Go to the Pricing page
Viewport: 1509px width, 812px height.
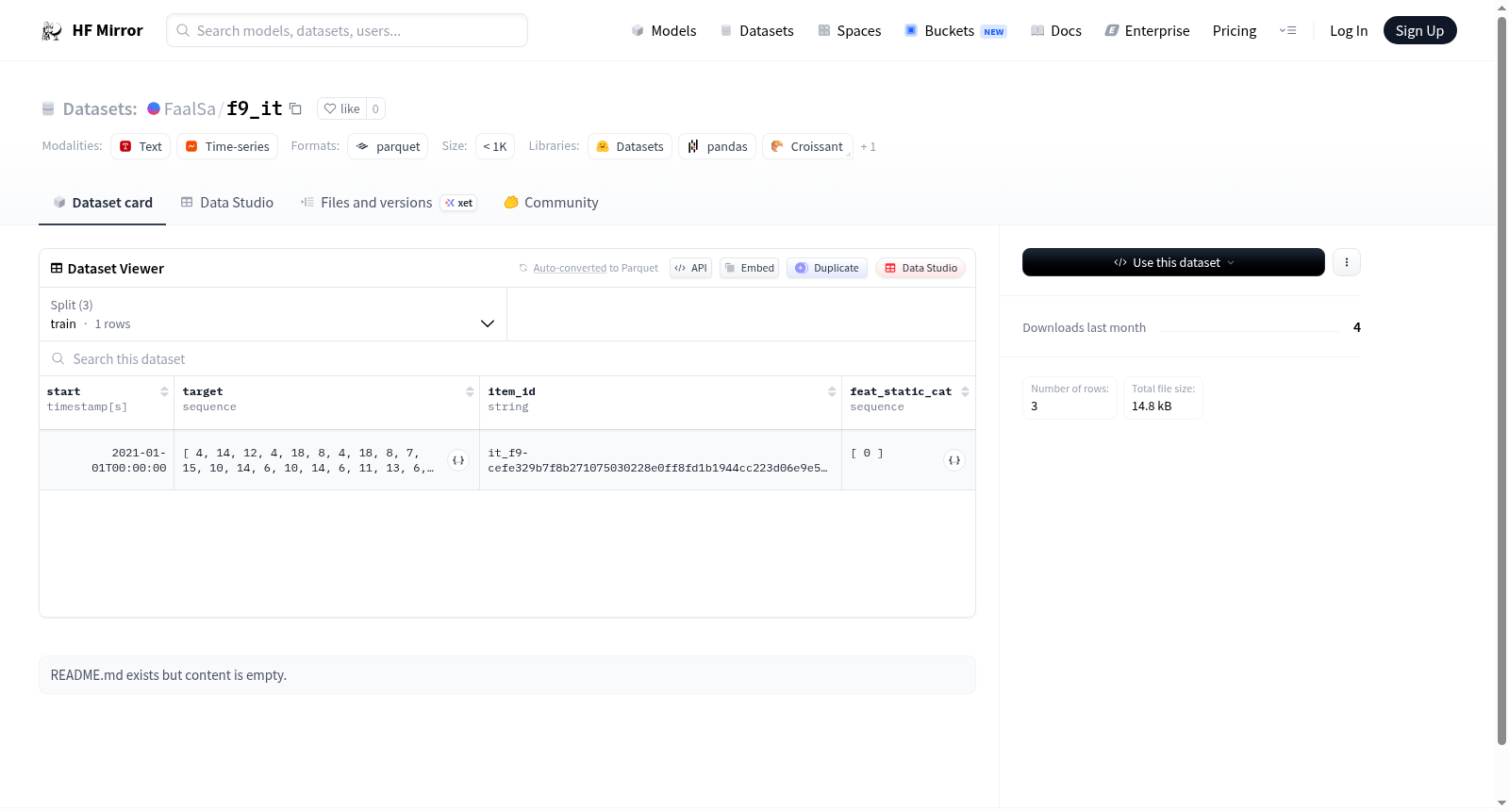(x=1235, y=30)
